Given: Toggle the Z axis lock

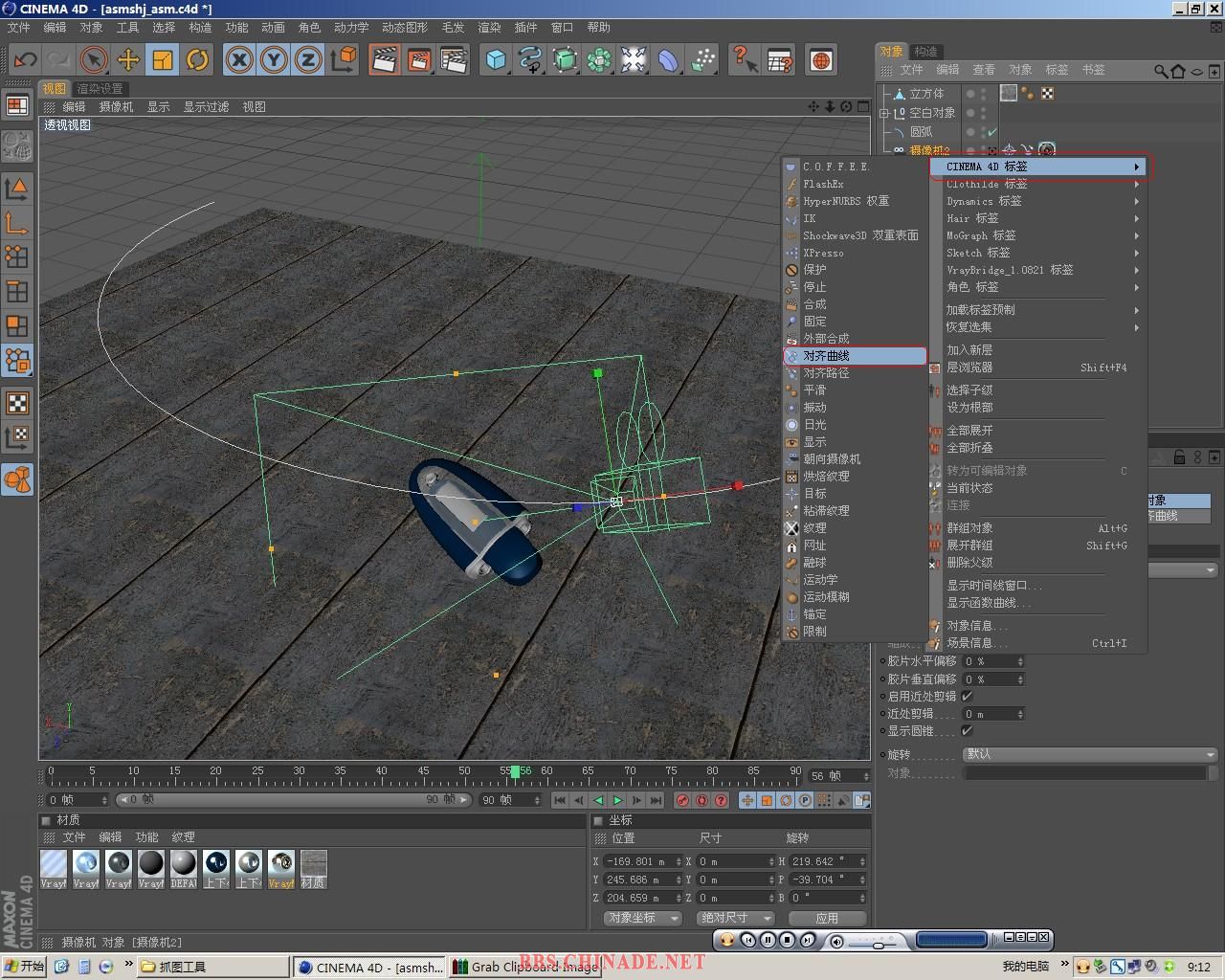Looking at the screenshot, I should (307, 60).
